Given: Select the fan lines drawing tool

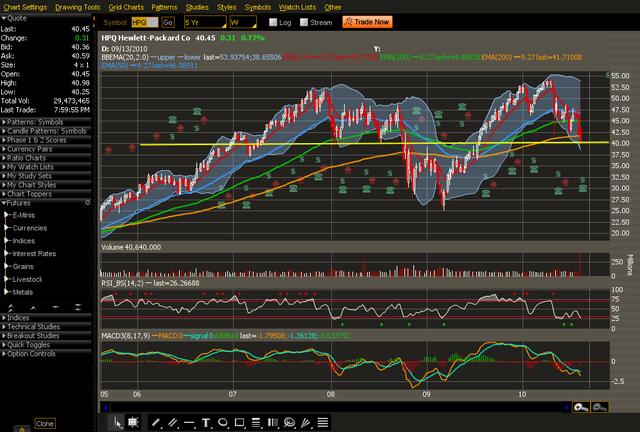Looking at the screenshot, I should (306, 423).
